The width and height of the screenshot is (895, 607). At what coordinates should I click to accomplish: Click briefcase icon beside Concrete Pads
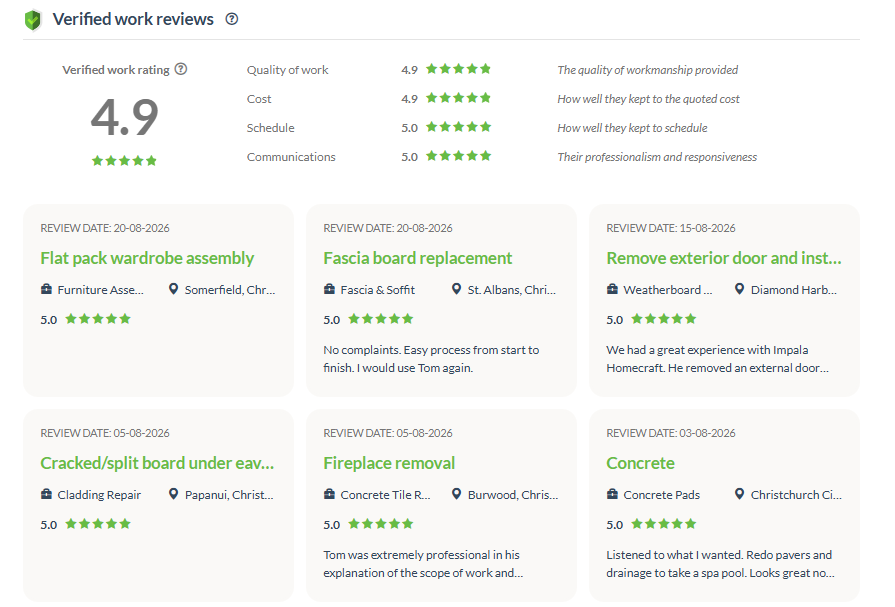pos(612,494)
